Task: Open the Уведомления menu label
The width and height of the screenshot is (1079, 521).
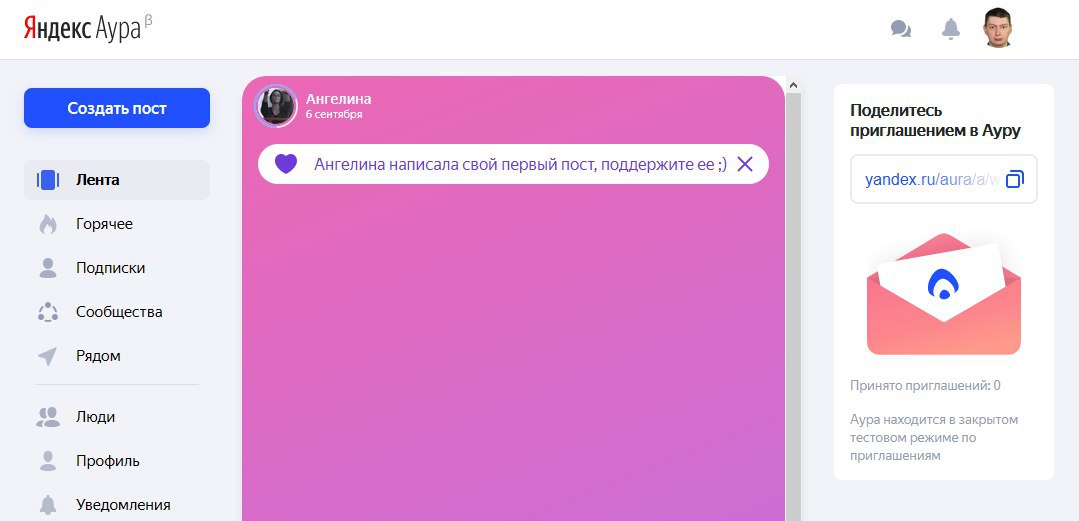Action: click(x=123, y=505)
